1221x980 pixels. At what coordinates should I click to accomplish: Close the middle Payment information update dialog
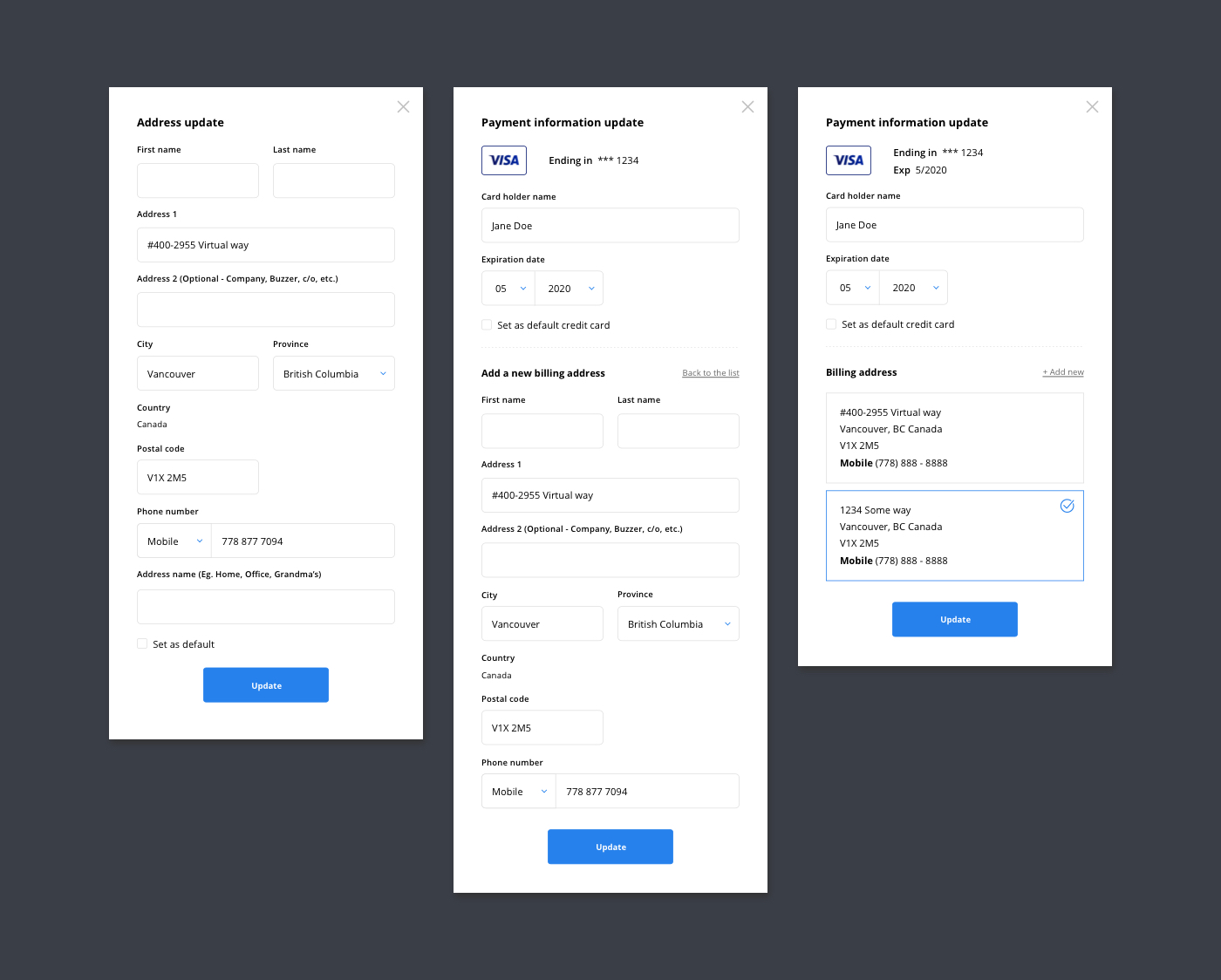pos(747,106)
